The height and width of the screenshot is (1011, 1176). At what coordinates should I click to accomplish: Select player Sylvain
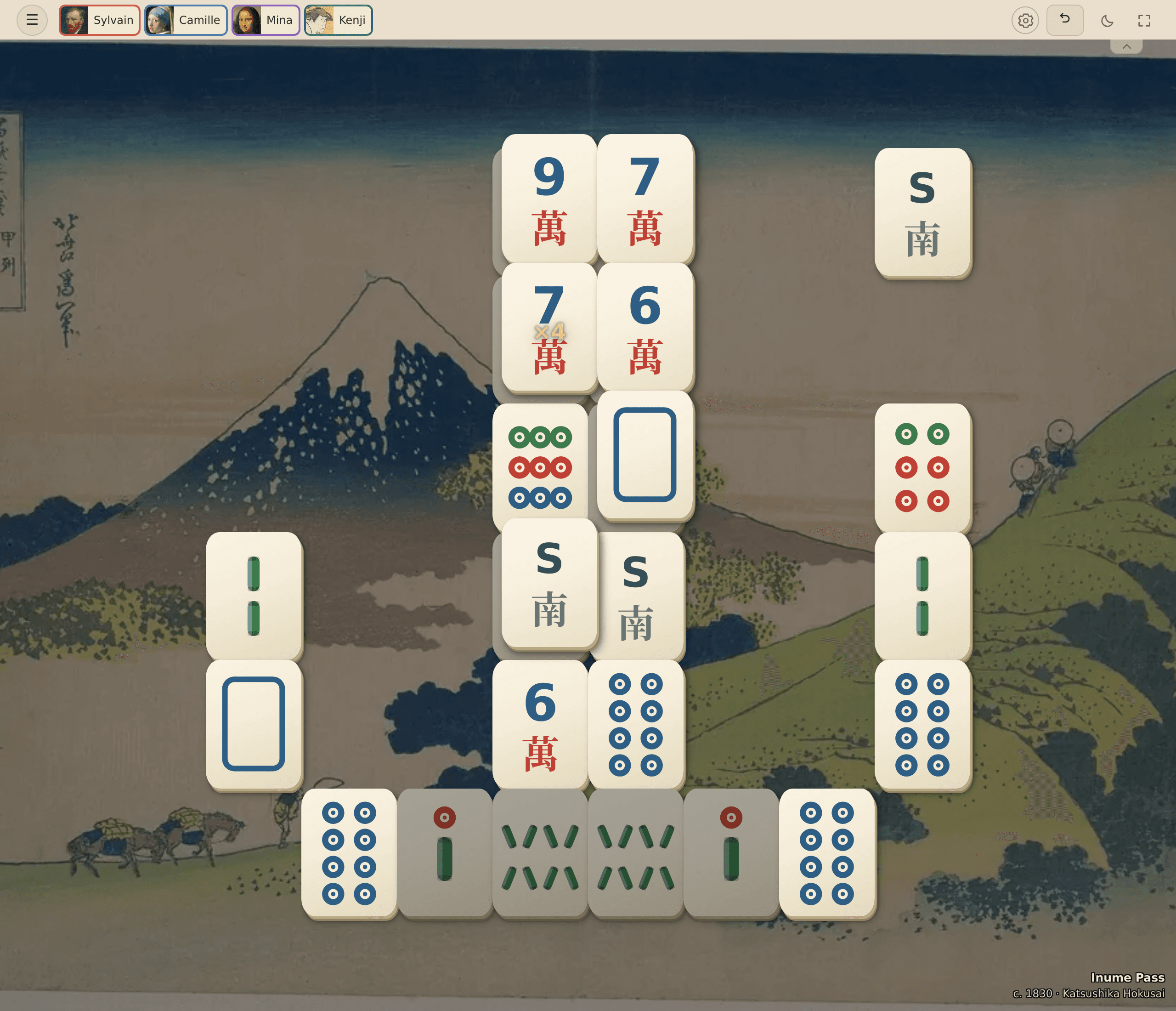99,20
